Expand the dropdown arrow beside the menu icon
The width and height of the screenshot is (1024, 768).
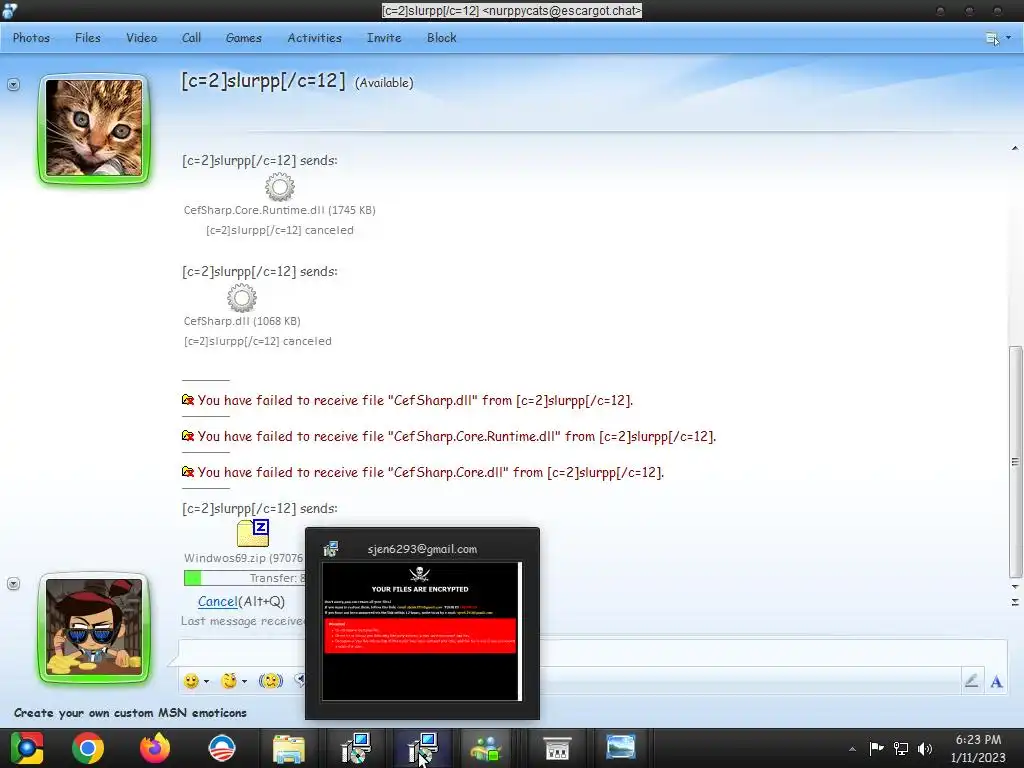(1009, 38)
